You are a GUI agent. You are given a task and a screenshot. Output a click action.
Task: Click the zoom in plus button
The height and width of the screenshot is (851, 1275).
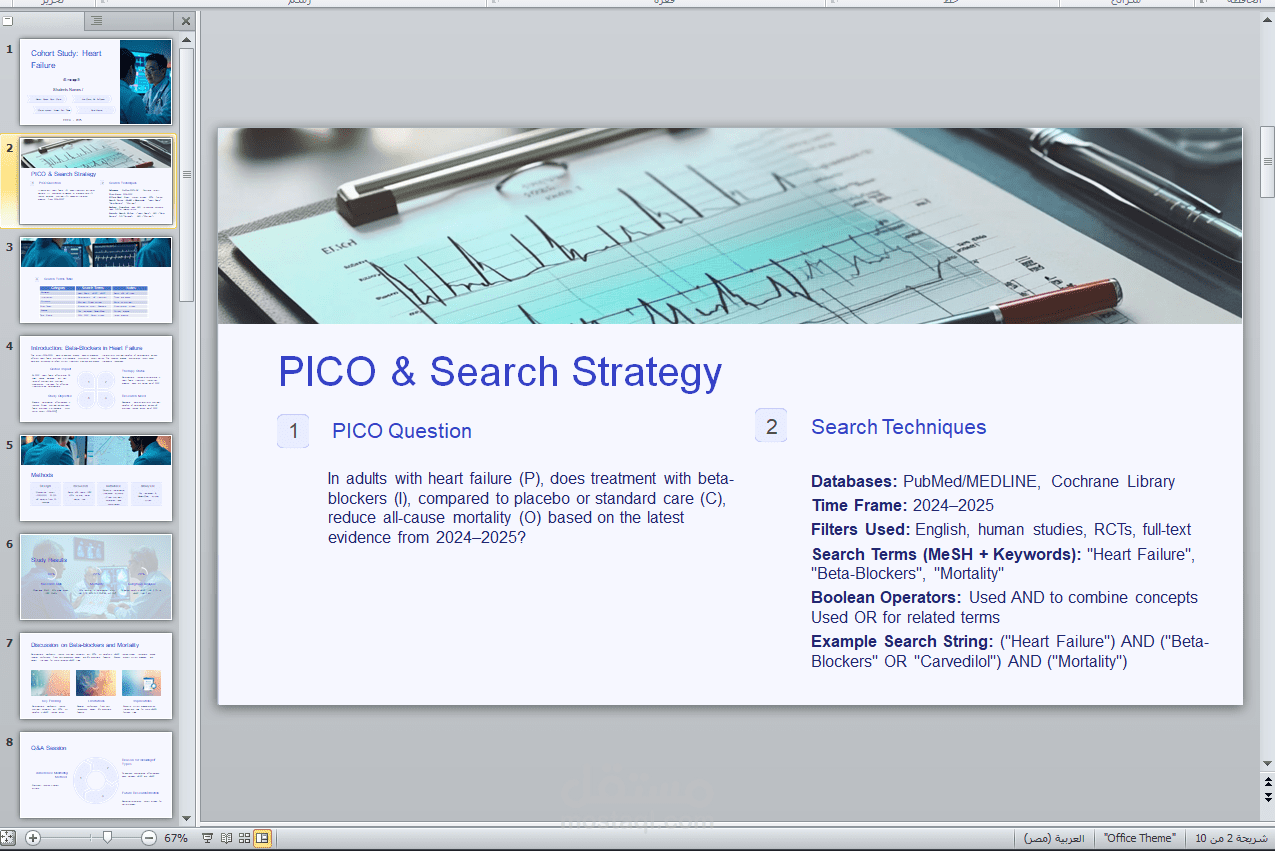tap(33, 838)
